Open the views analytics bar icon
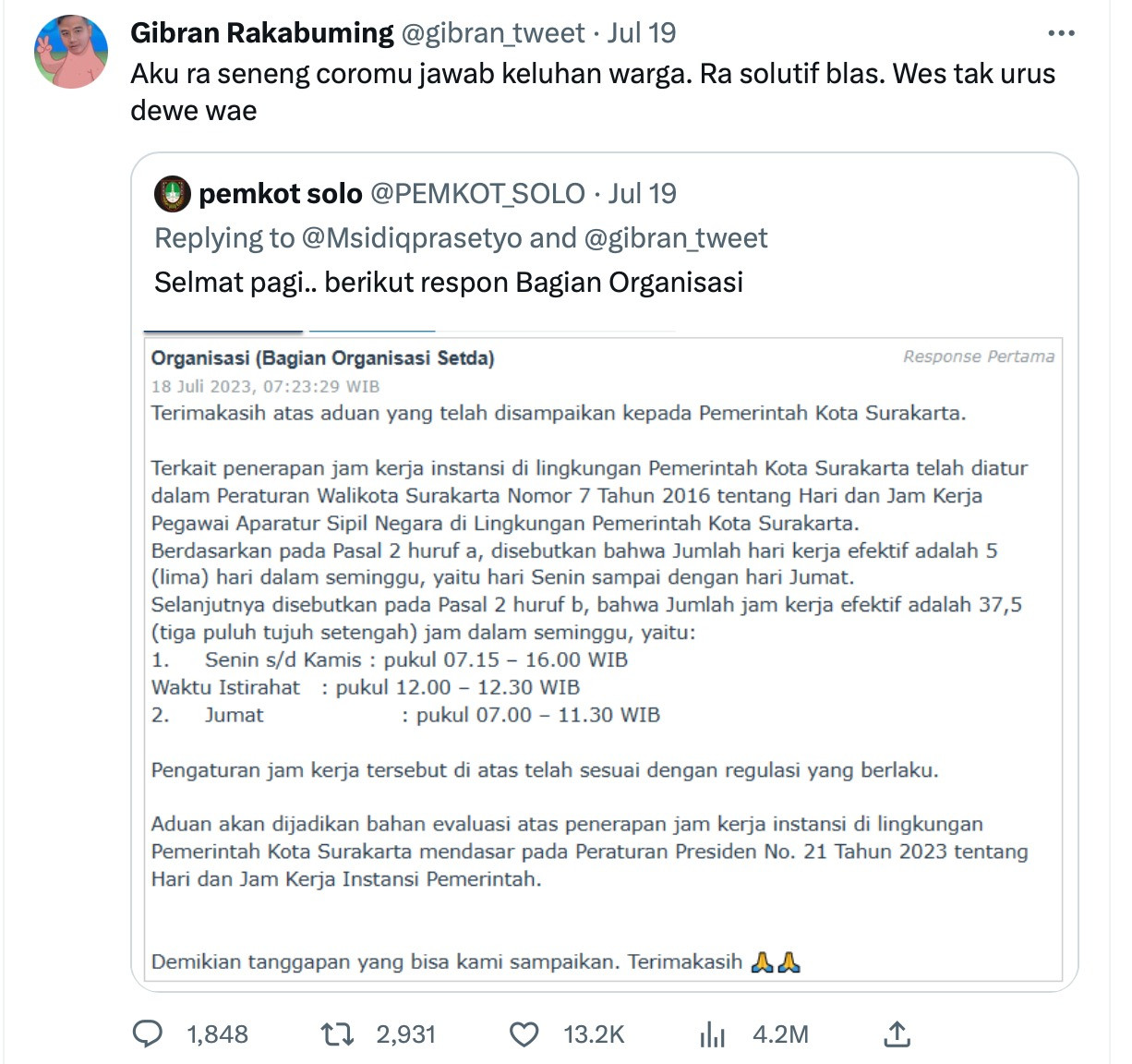Screen dimensions: 1132x1064 [x=712, y=1034]
